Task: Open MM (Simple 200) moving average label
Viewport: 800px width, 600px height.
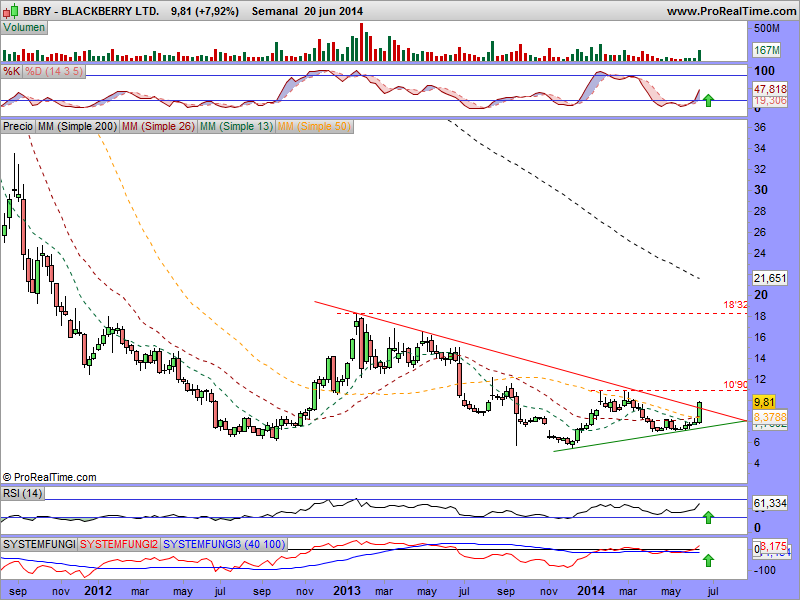Action: [x=77, y=126]
